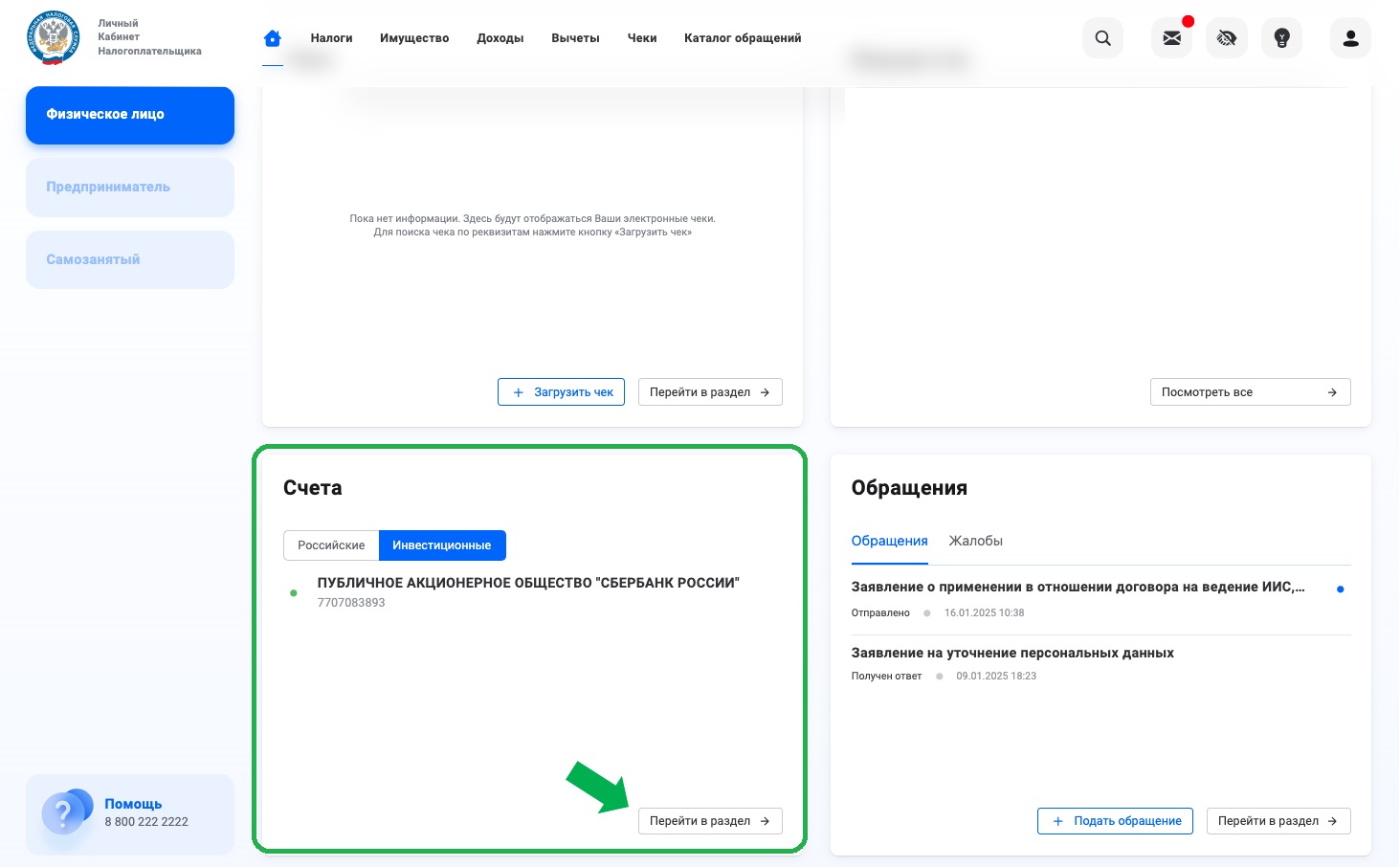Click the Загрузить чек button
Viewport: 1400px width, 867px height.
(561, 392)
